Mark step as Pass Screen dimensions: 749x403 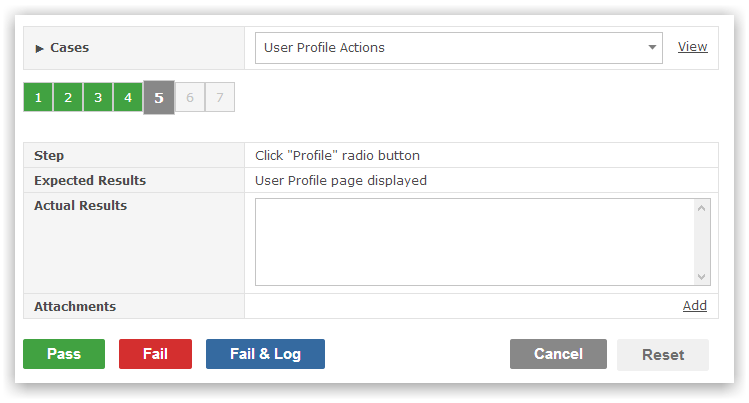[x=64, y=354]
